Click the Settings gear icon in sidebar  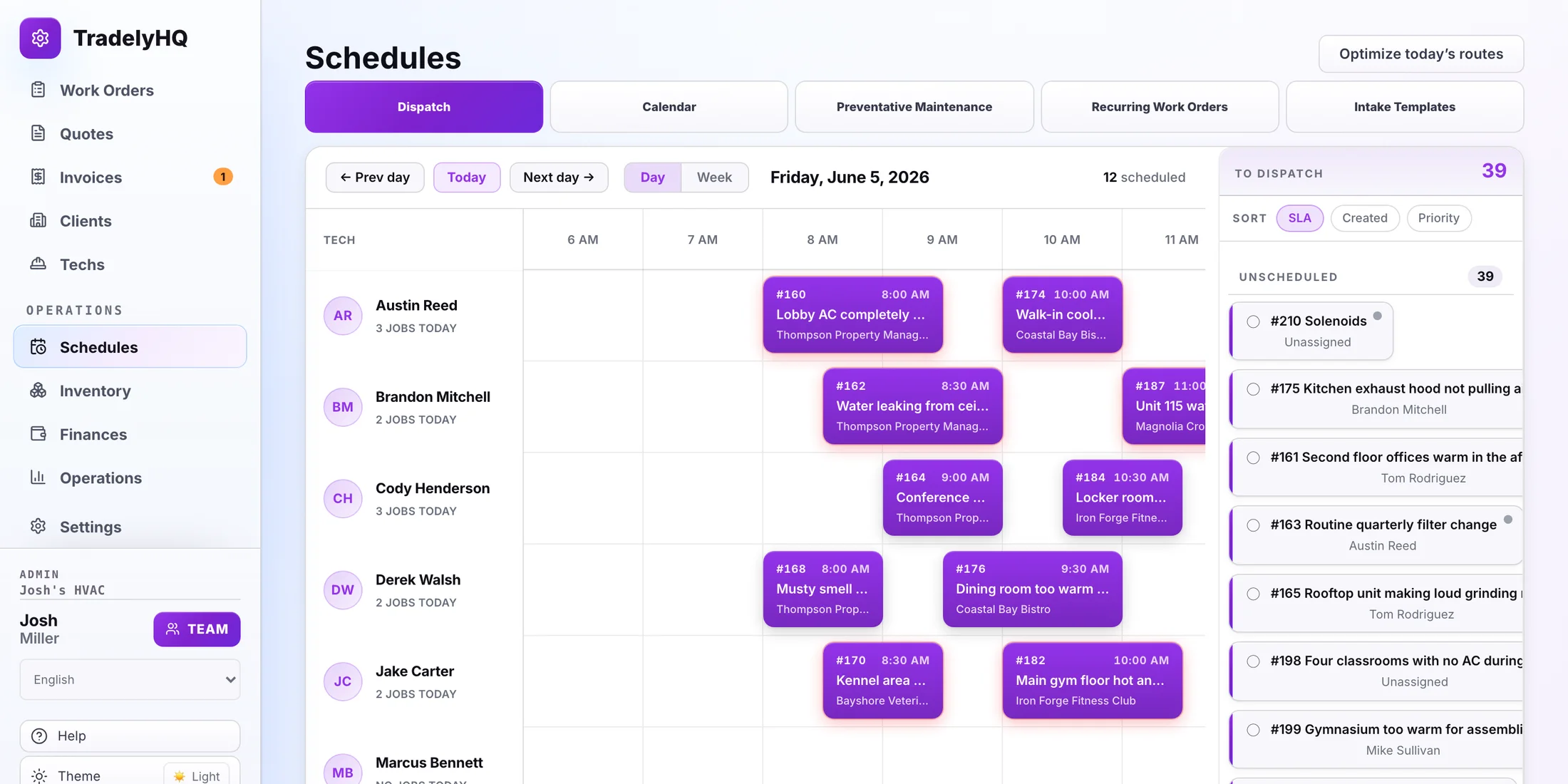coord(38,526)
